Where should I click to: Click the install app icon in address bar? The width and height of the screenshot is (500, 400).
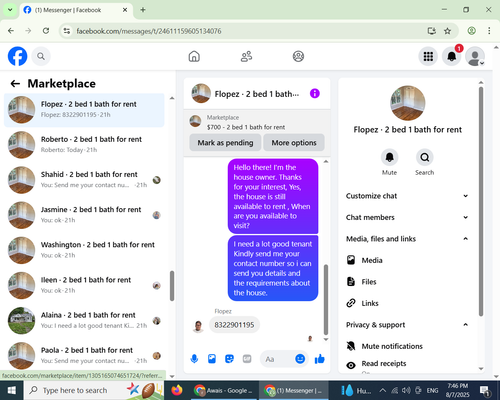(x=432, y=31)
